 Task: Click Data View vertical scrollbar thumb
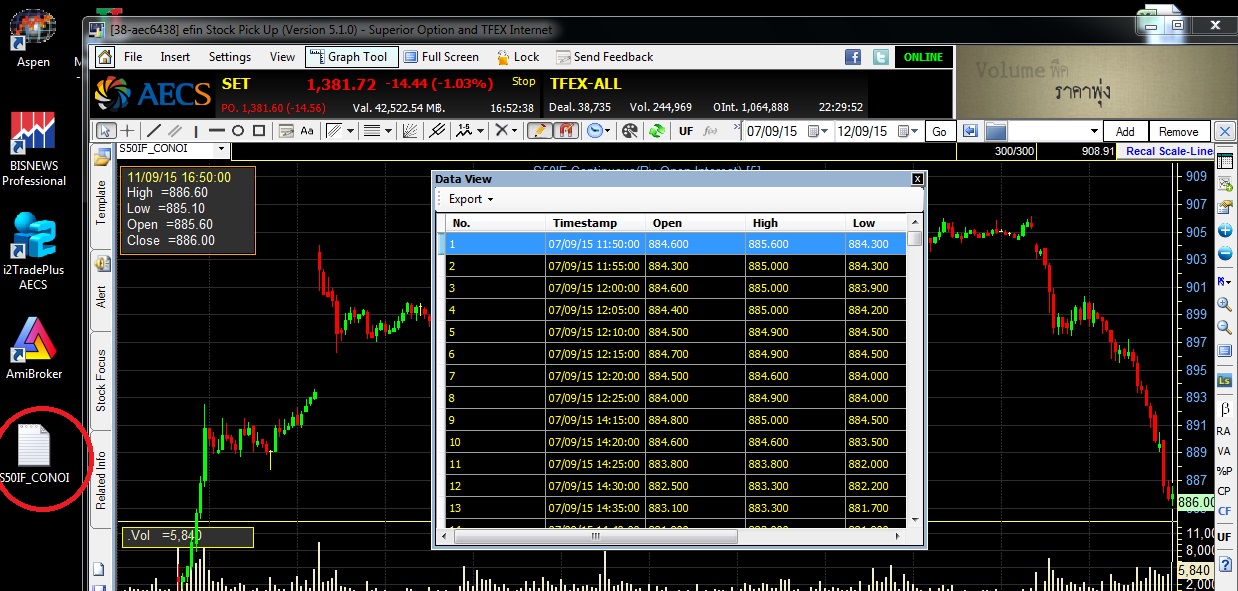point(914,238)
